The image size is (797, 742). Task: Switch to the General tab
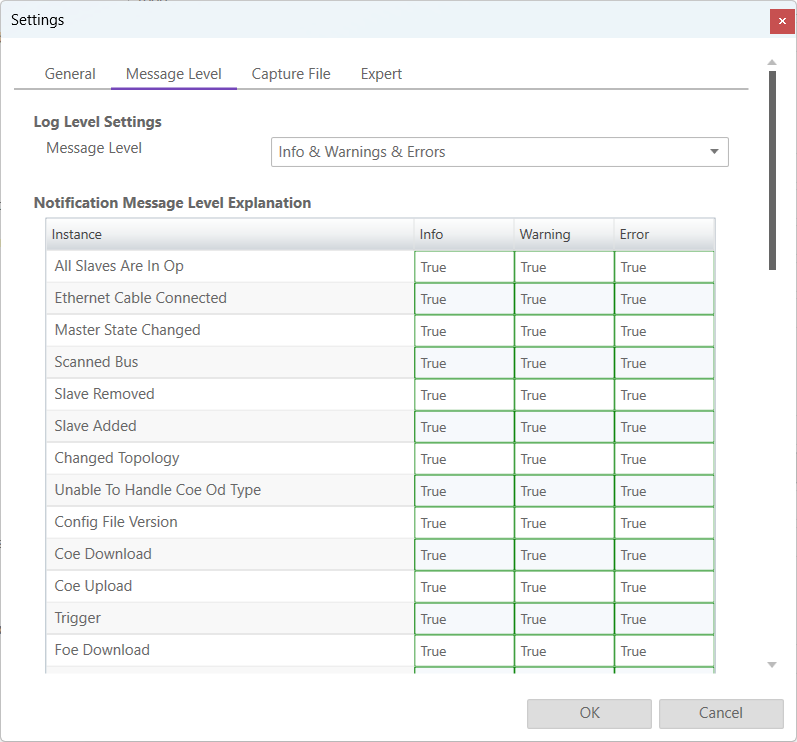[x=70, y=74]
